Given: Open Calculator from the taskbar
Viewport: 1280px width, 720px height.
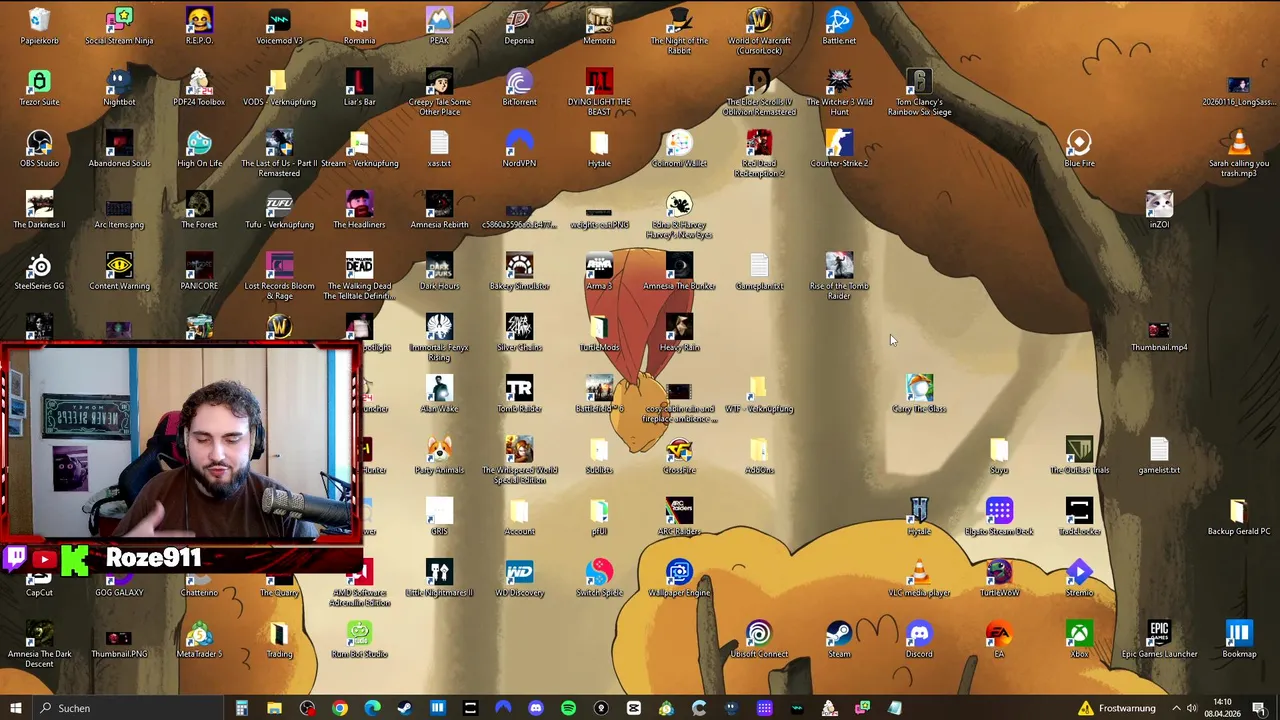Looking at the screenshot, I should [241, 708].
